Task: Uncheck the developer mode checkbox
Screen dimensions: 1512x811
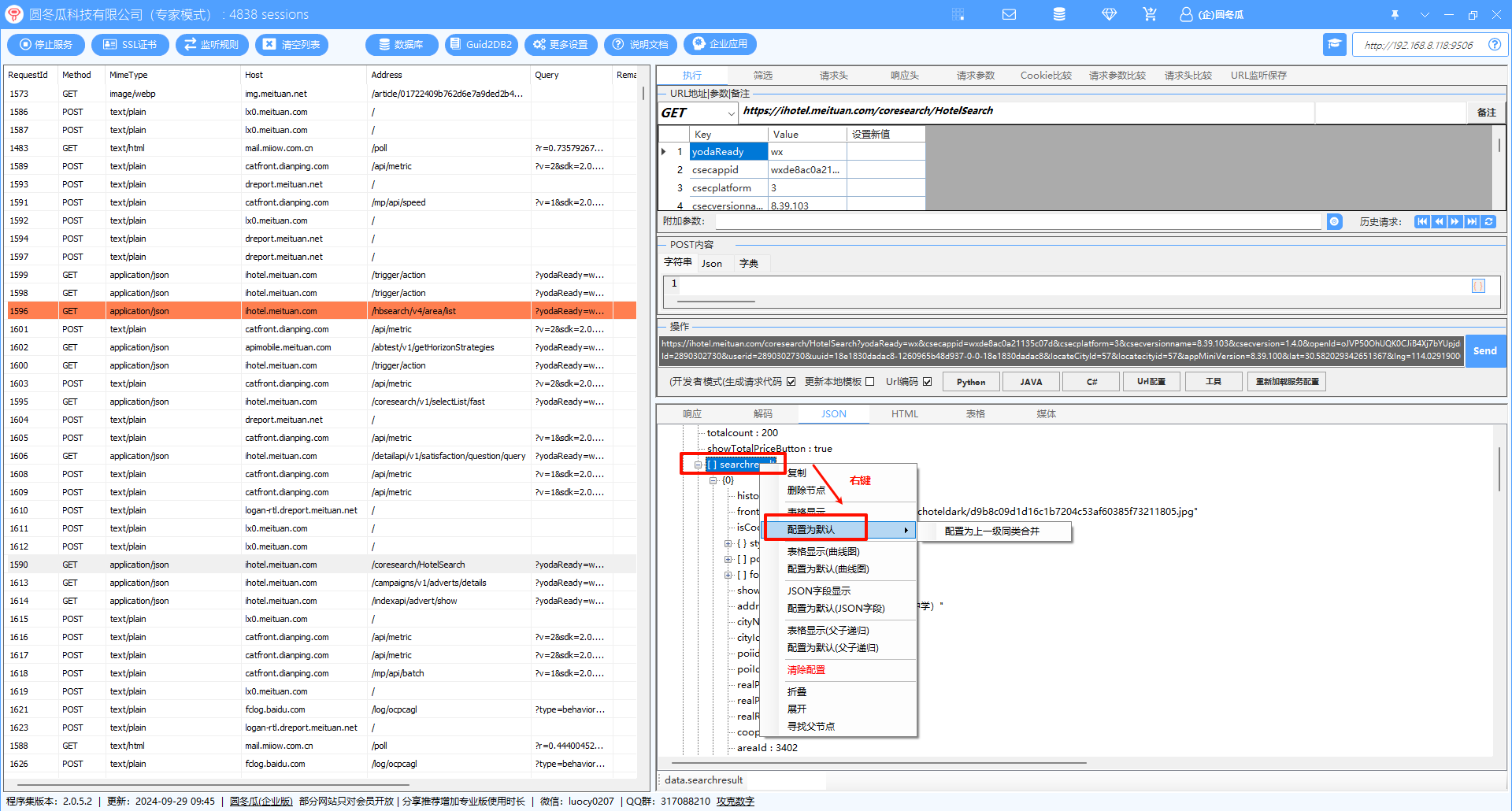Action: 791,382
